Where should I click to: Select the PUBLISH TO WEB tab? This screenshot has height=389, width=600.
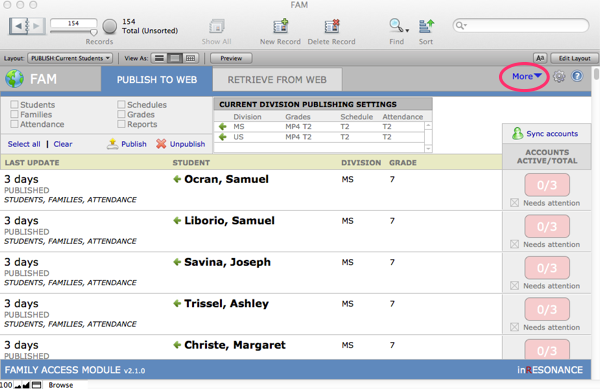(x=157, y=79)
